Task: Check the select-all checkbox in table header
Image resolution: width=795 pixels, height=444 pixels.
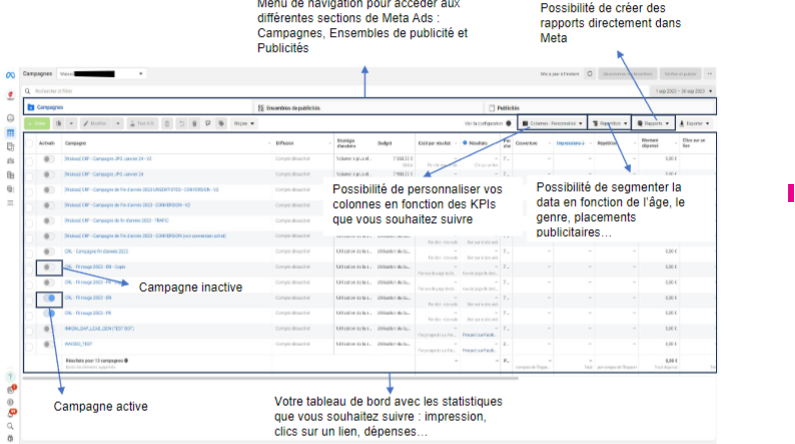Action: point(28,143)
